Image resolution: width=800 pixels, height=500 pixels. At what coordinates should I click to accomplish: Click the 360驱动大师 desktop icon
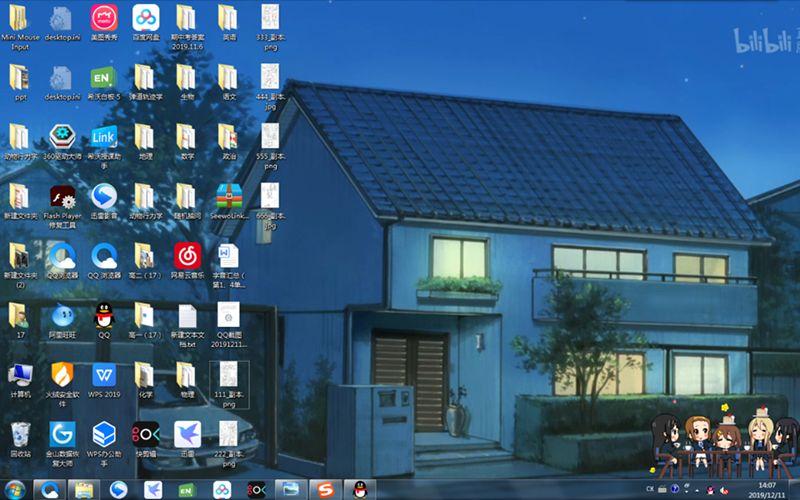tap(61, 137)
